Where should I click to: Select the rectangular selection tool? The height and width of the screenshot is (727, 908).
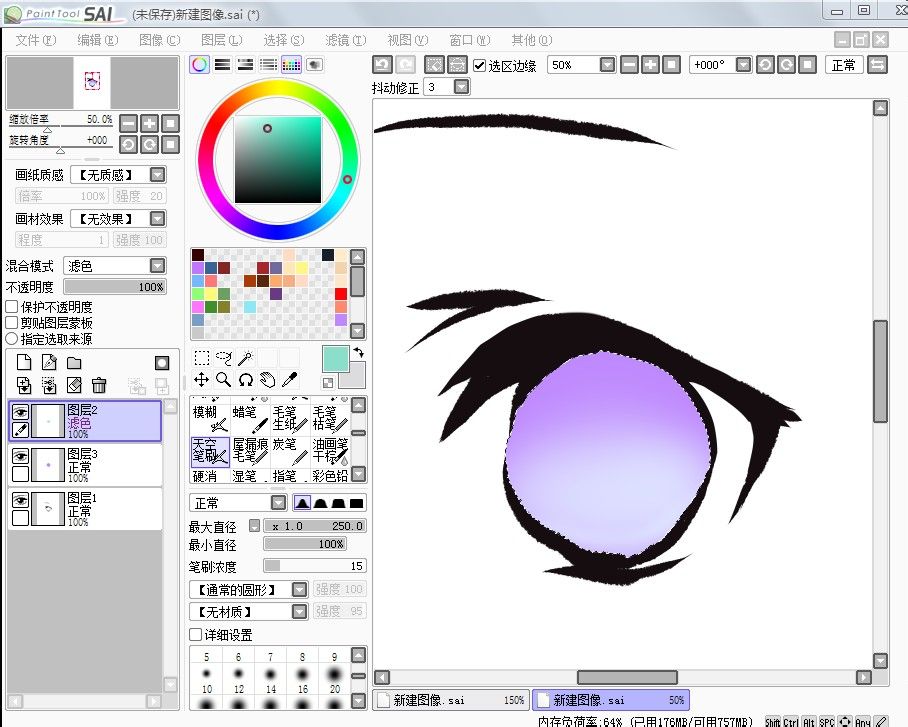[202, 357]
